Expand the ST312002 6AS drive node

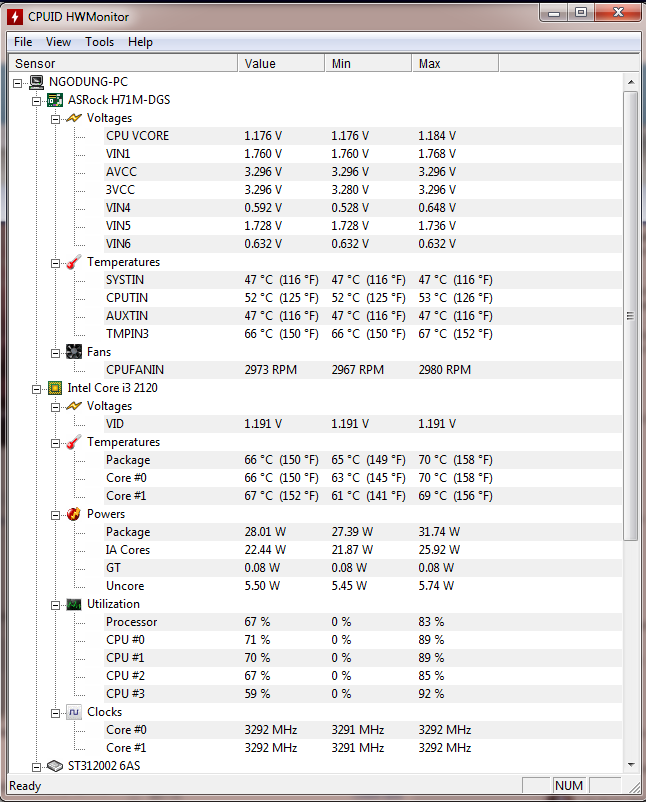tap(37, 766)
